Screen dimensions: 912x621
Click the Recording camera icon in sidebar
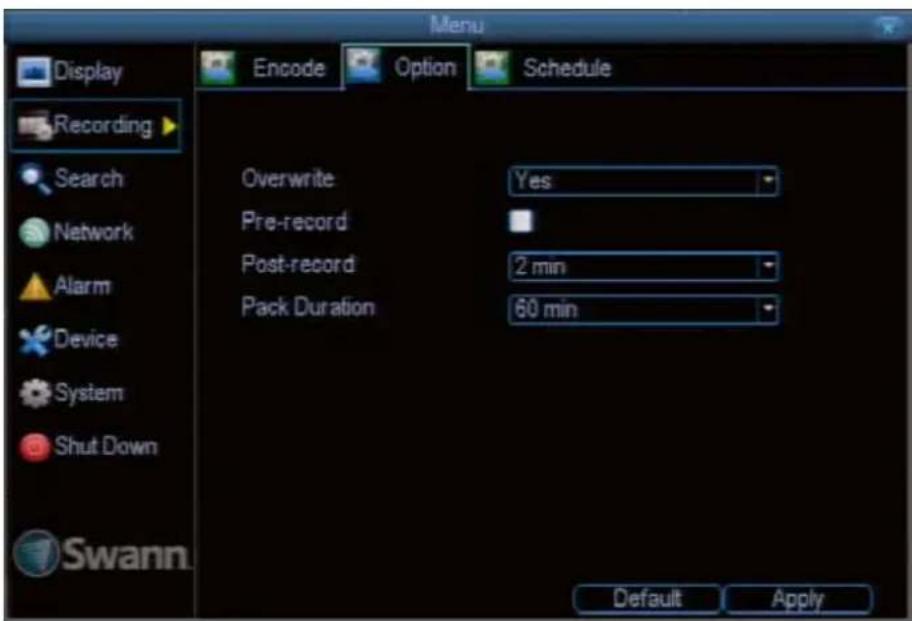35,126
